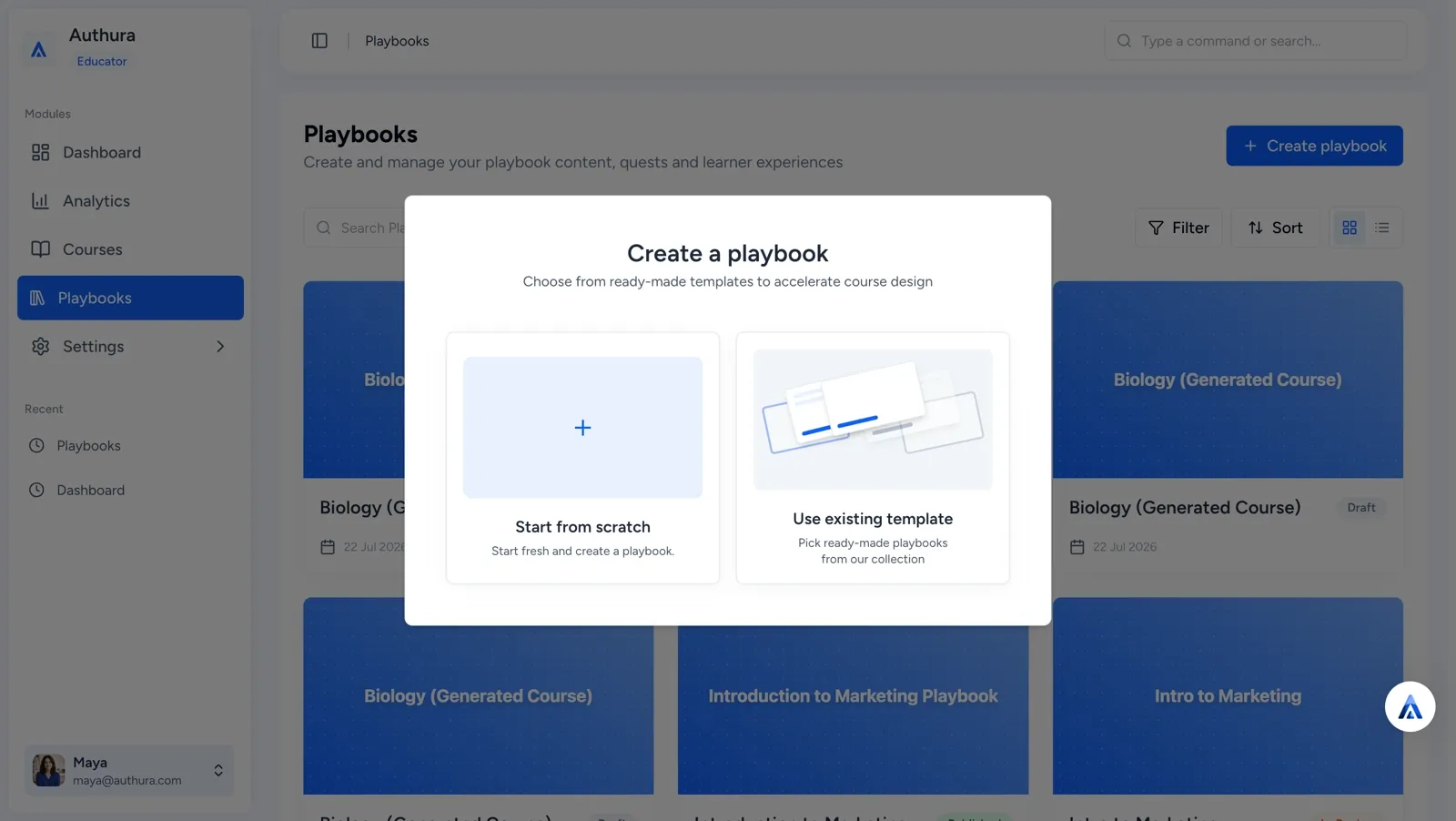Click the calendar icon on left Biology card
Image resolution: width=1456 pixels, height=821 pixels.
(x=328, y=547)
